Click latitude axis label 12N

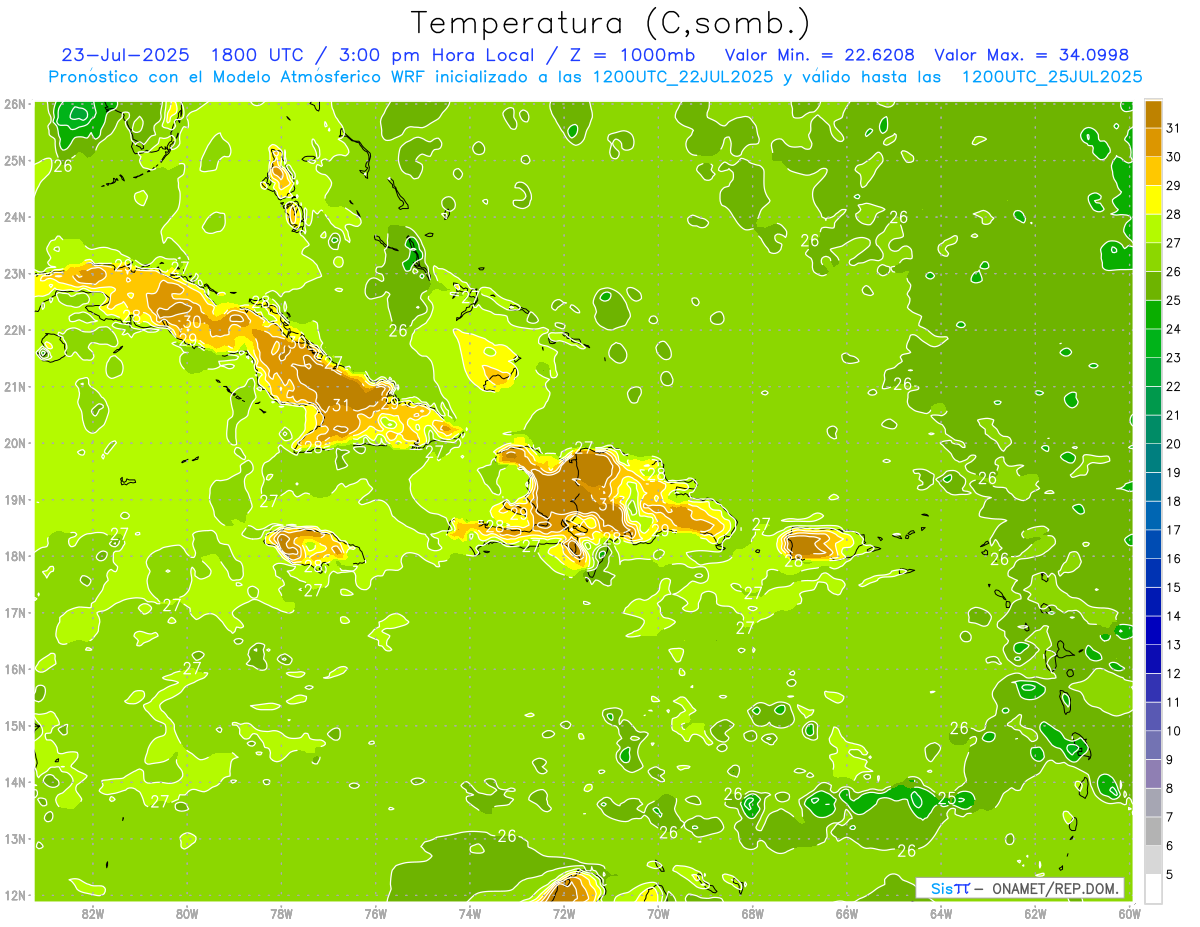[x=15, y=895]
